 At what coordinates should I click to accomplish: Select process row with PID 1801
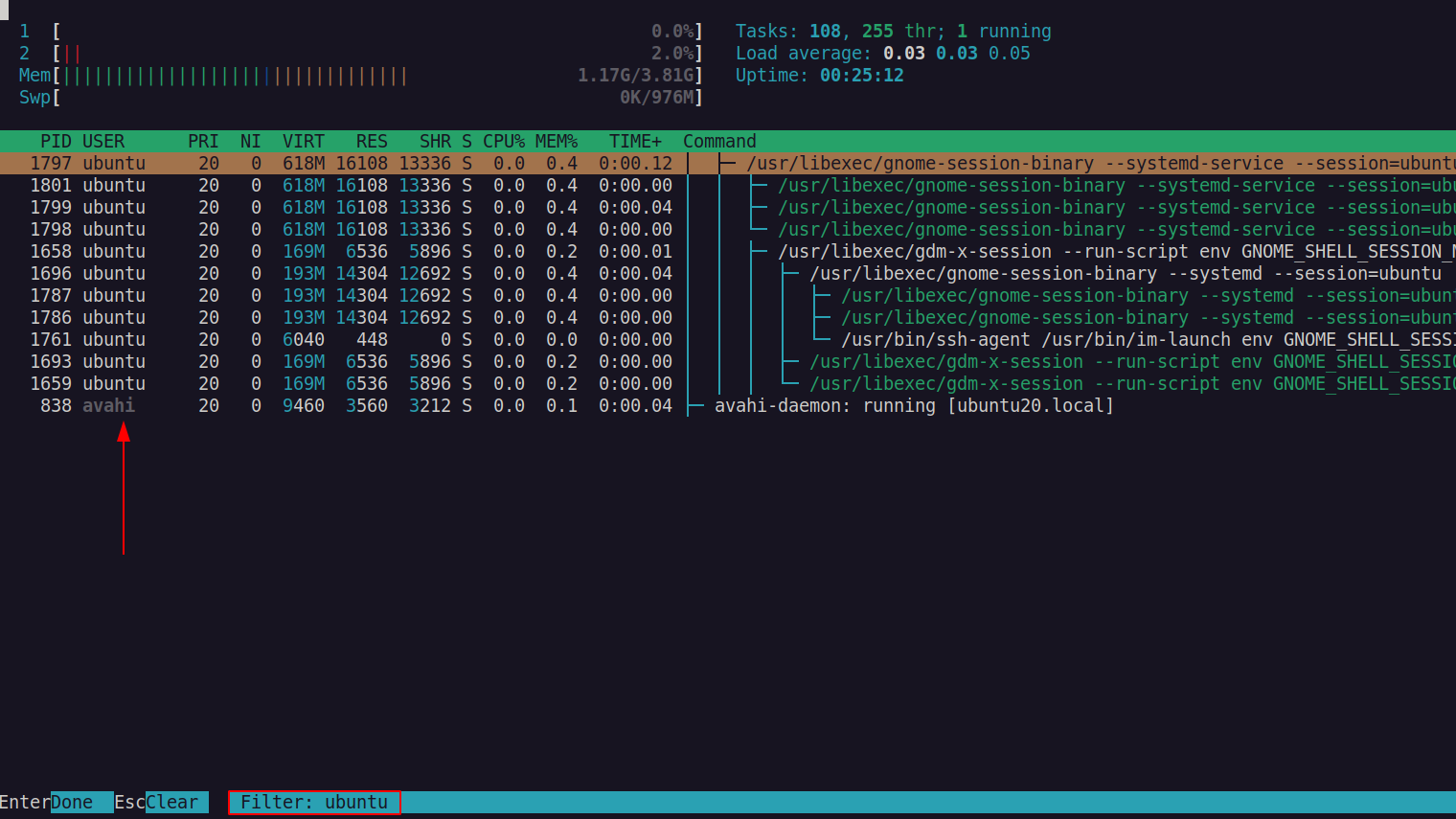click(x=728, y=186)
